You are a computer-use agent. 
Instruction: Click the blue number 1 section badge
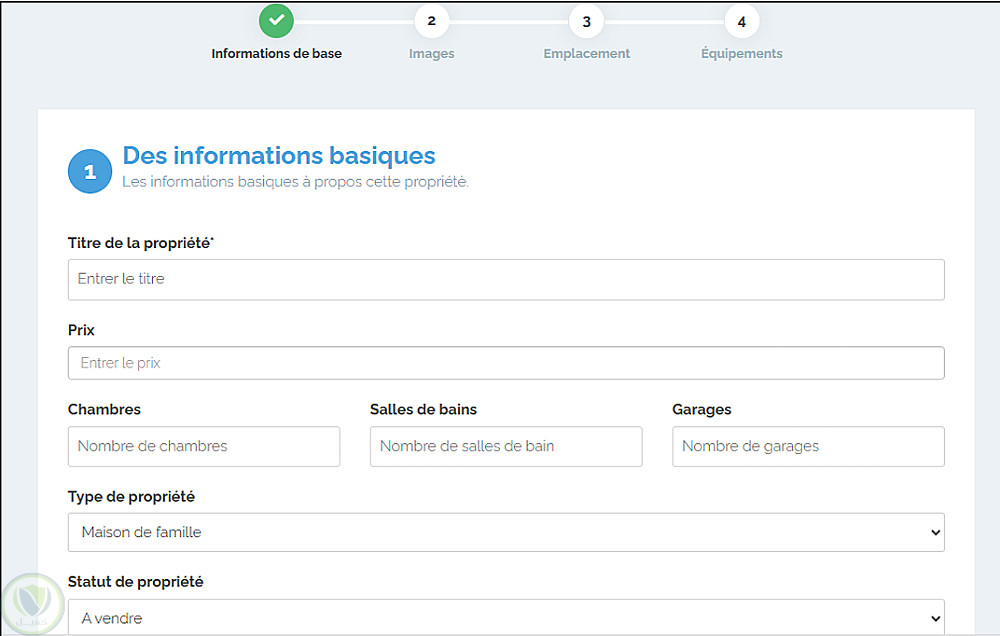click(90, 172)
